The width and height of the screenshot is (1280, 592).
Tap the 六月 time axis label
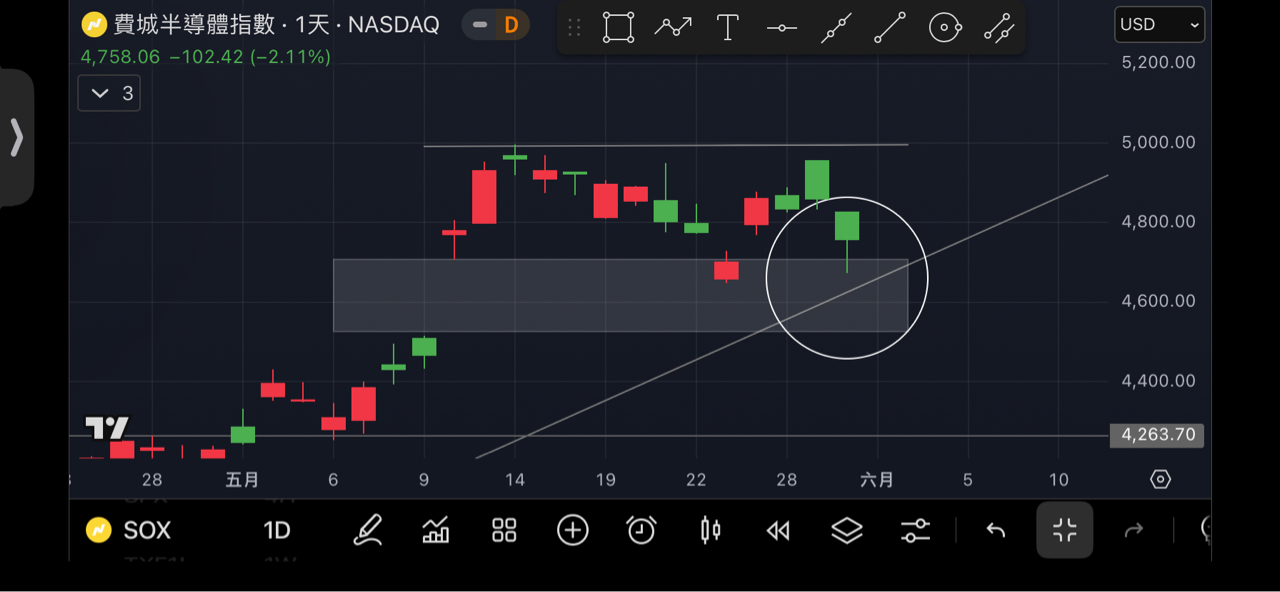pos(877,480)
